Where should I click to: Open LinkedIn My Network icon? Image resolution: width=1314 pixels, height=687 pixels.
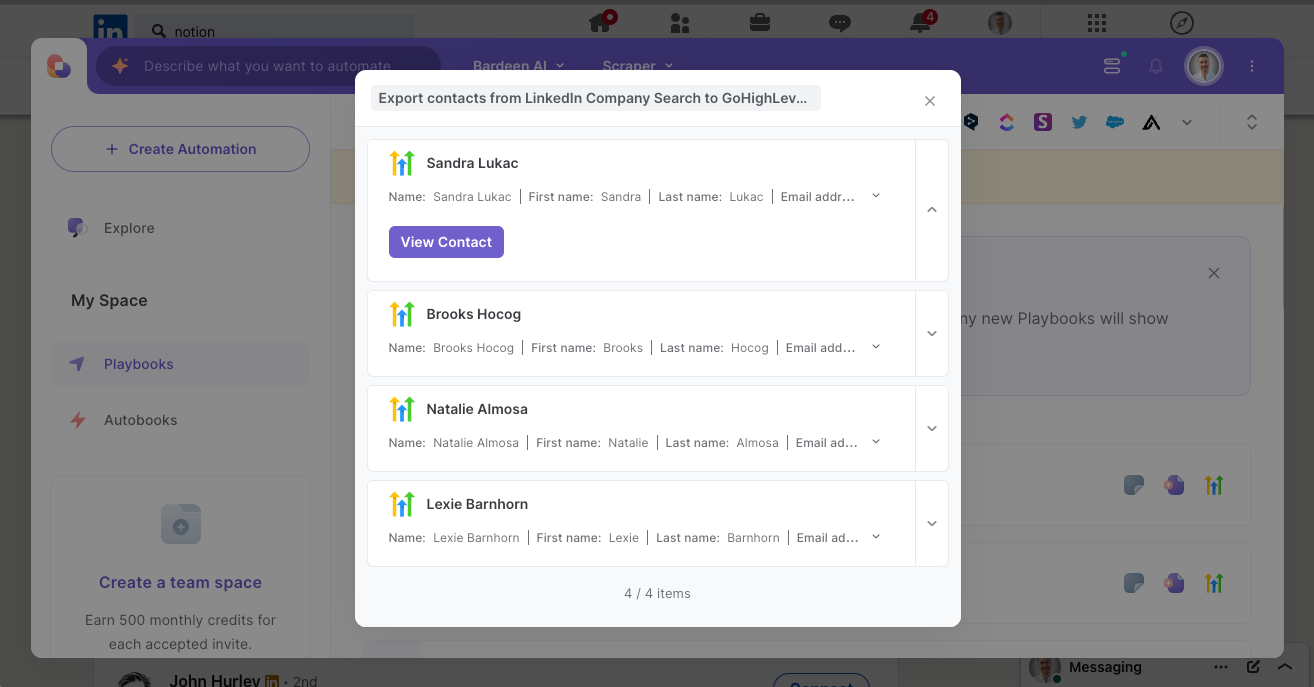click(681, 22)
